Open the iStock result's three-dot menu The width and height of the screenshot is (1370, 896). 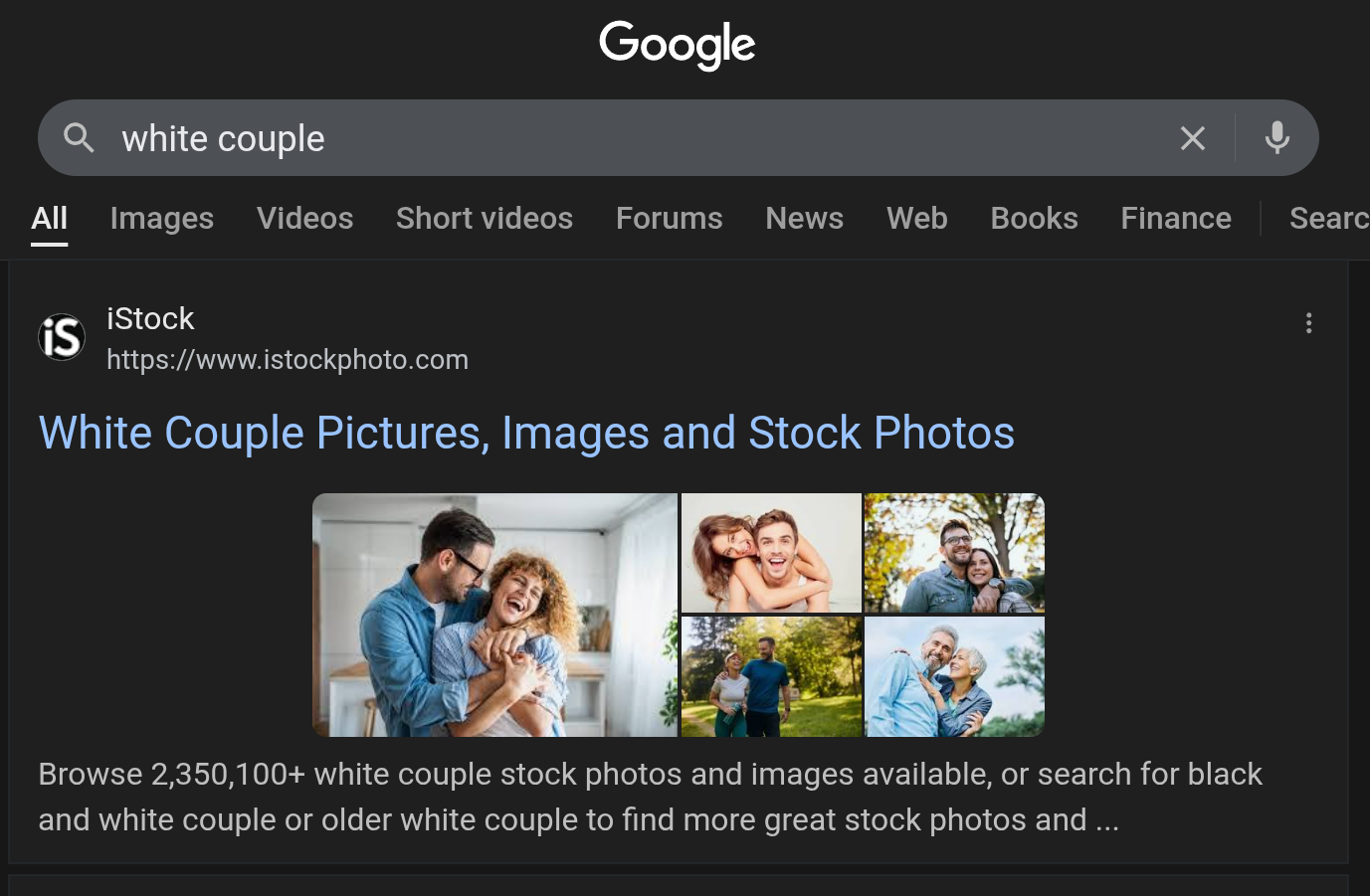[x=1308, y=323]
